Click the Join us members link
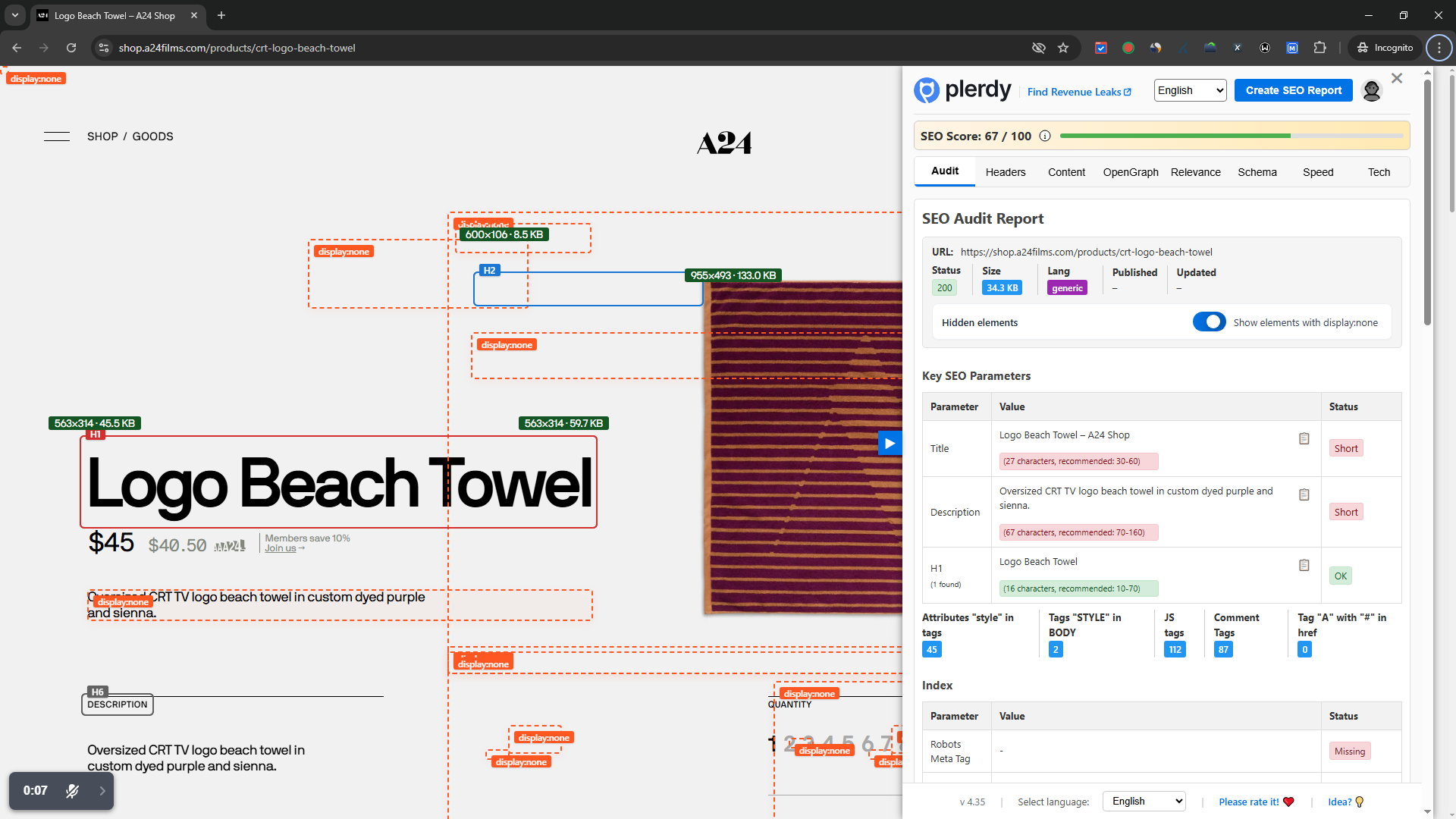Screen dimensions: 1456x819 (281, 548)
